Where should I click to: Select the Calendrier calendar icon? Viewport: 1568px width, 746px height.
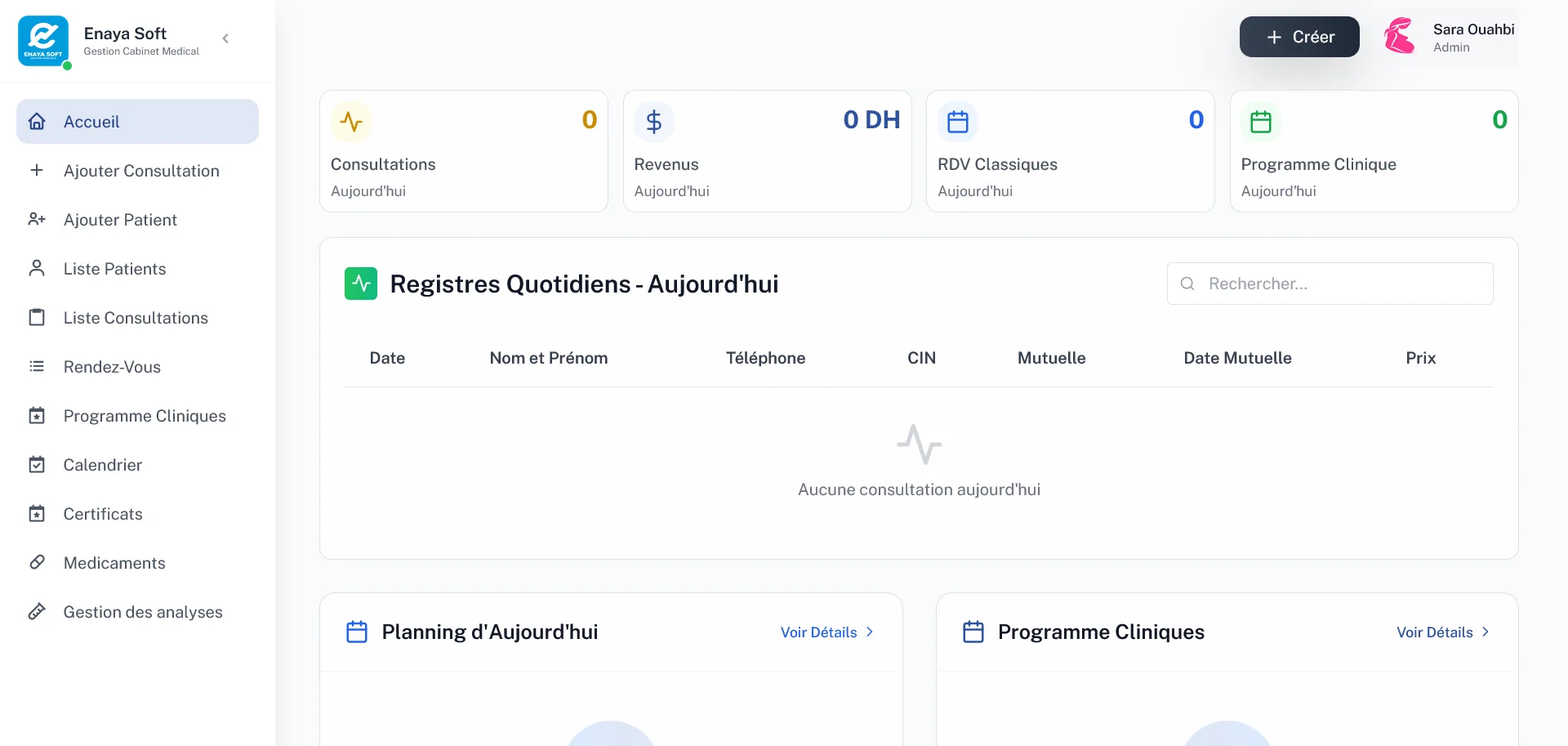click(x=37, y=464)
